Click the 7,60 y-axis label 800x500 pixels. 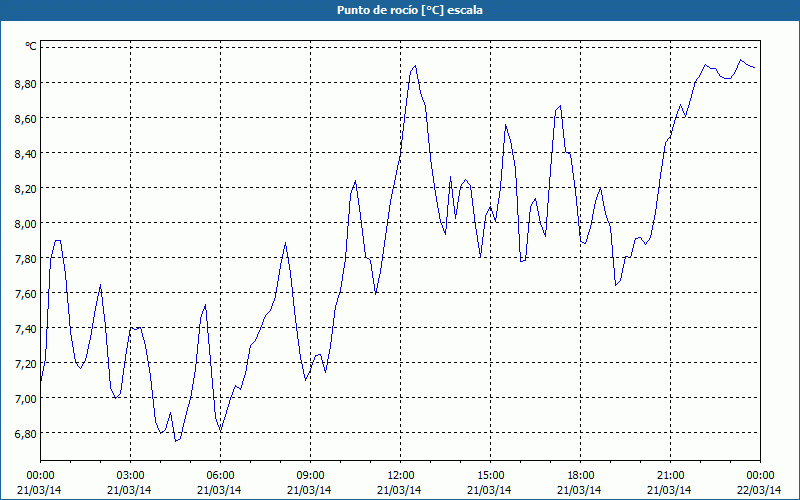pos(26,293)
